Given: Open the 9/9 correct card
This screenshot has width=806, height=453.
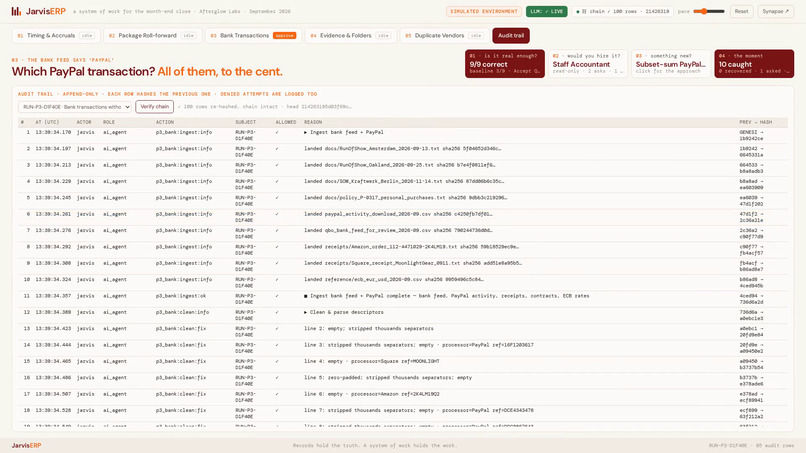Looking at the screenshot, I should tap(504, 64).
